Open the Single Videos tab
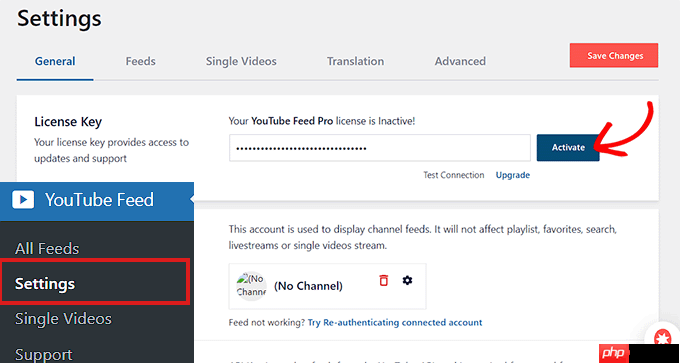The height and width of the screenshot is (363, 680). [x=241, y=61]
